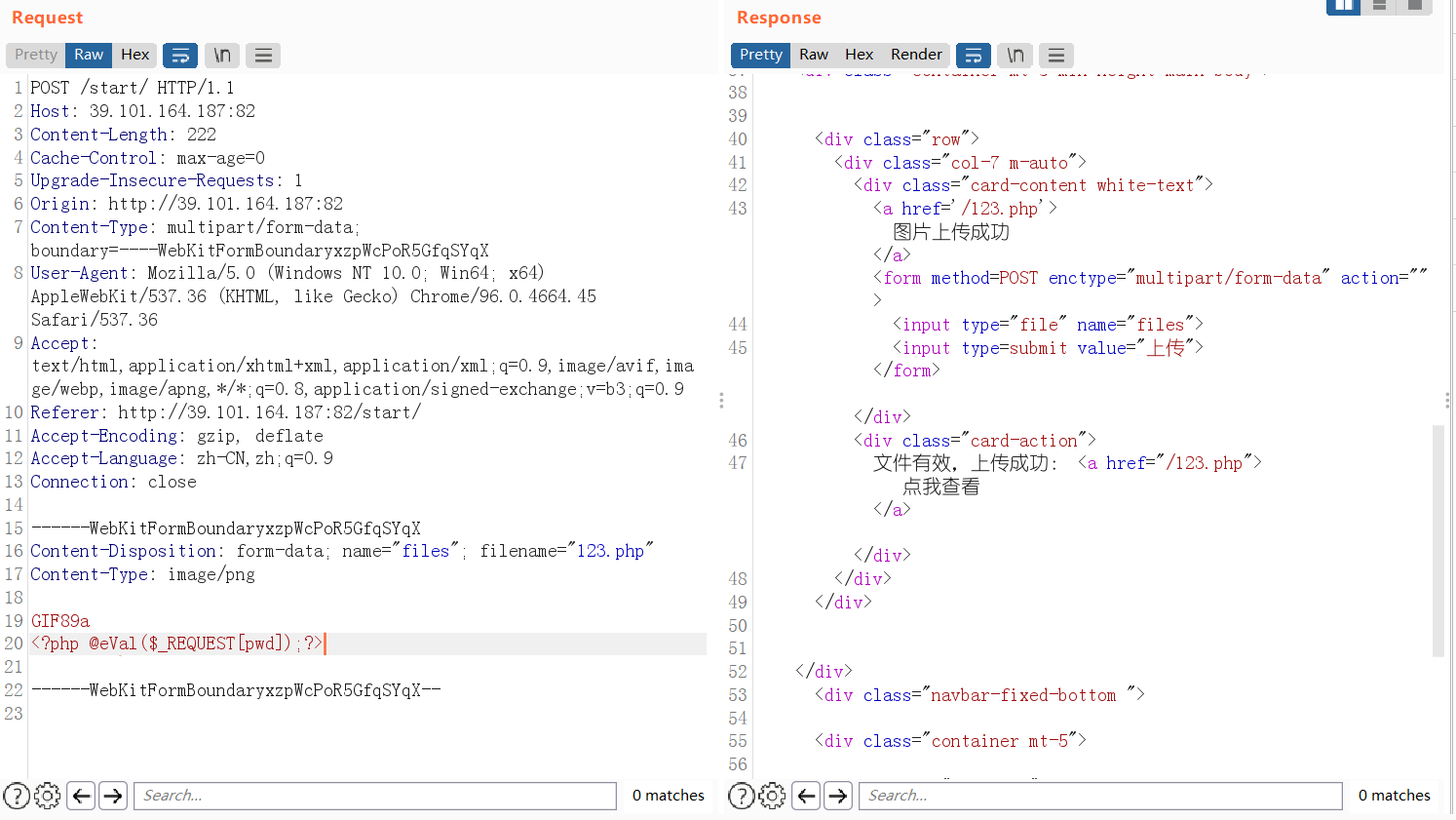Click the GIF89a payload line
1456x820 pixels.
click(x=60, y=621)
